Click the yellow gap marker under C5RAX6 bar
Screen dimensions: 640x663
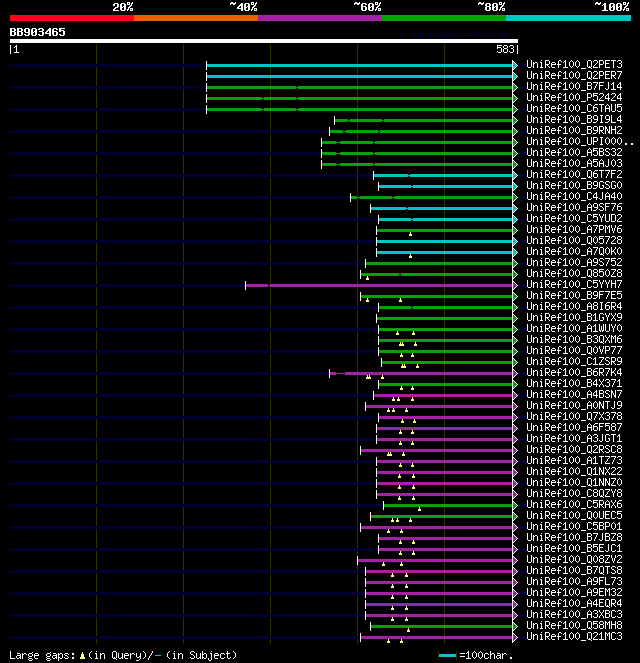click(x=419, y=509)
